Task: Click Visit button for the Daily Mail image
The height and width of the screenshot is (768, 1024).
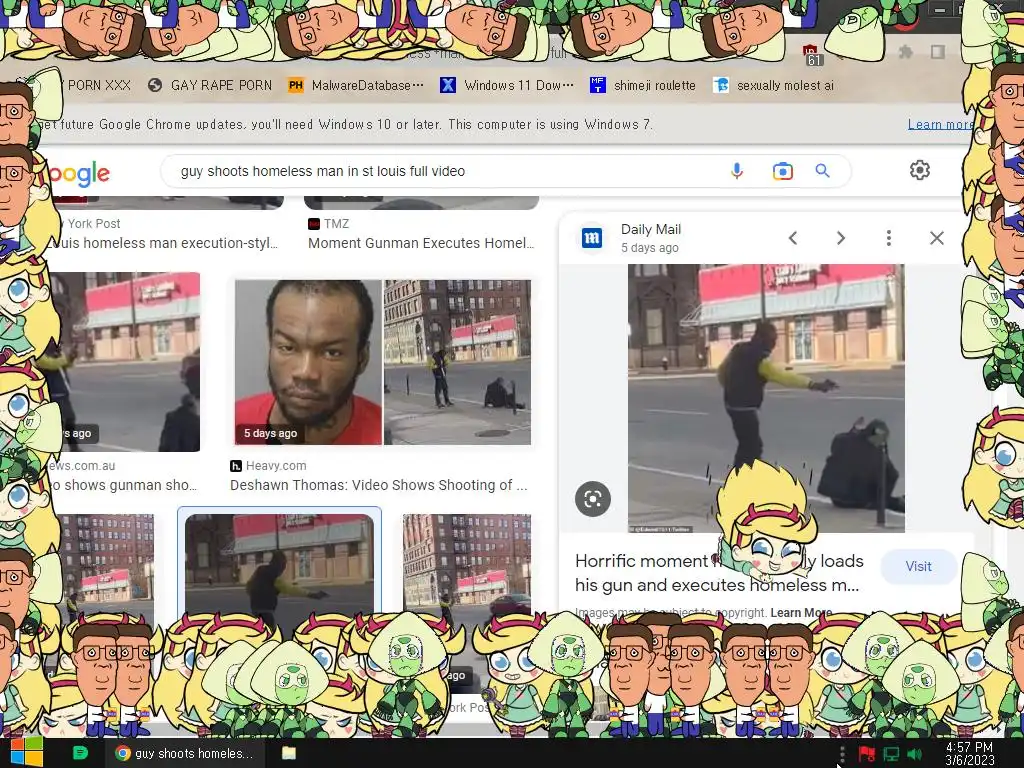Action: 918,566
